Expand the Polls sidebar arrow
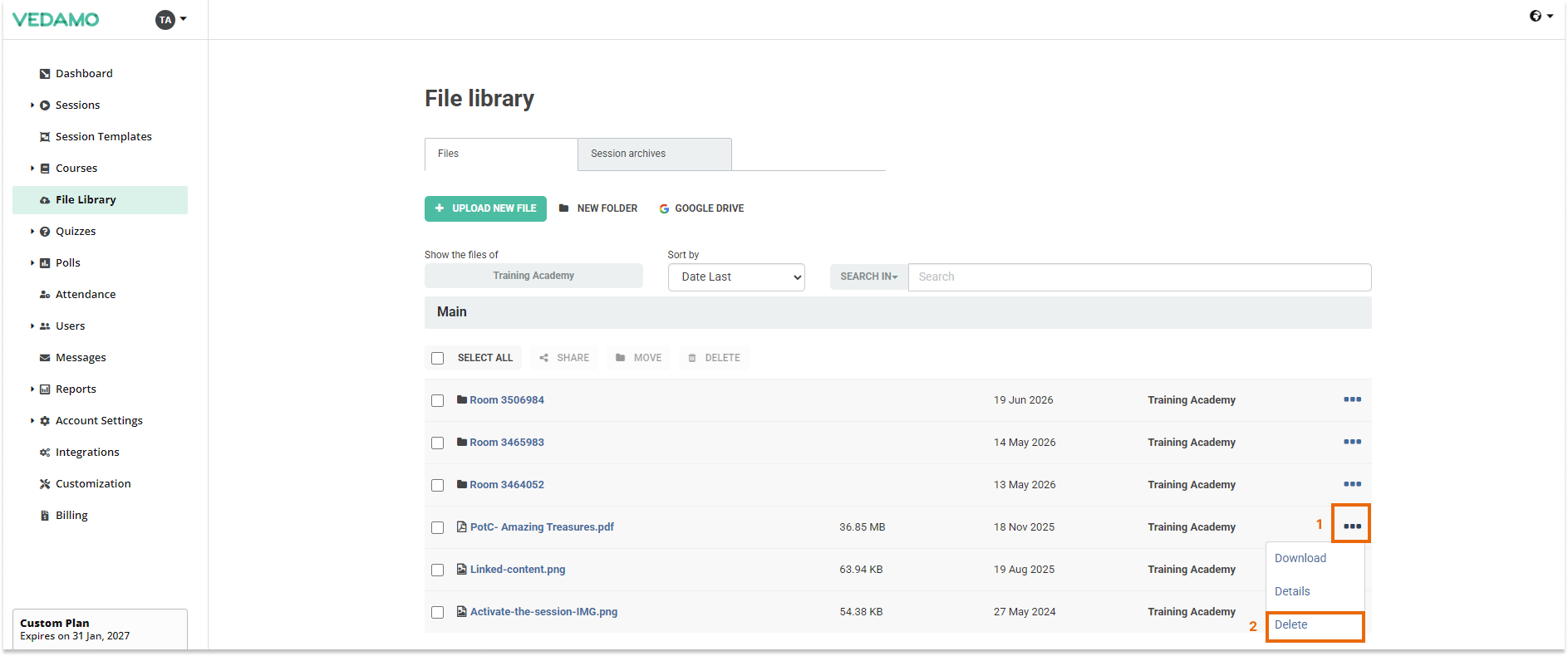Image resolution: width=1568 pixels, height=656 pixels. pyautogui.click(x=32, y=263)
